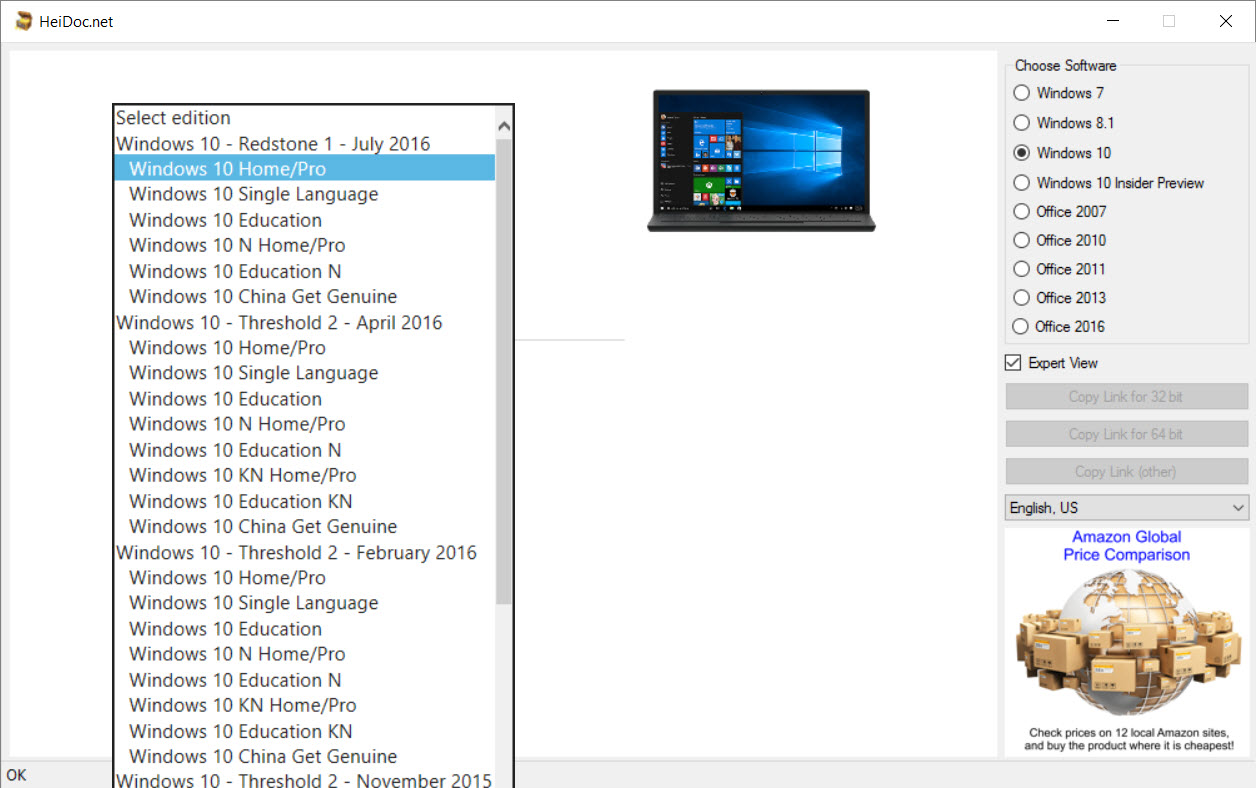
Task: Uncheck the Expert View checkbox
Action: click(1013, 363)
